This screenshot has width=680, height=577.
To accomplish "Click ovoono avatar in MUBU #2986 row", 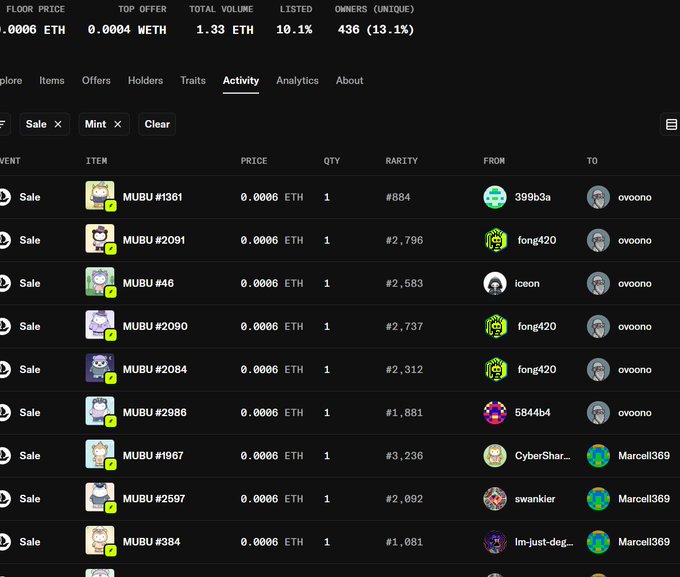I will (598, 413).
